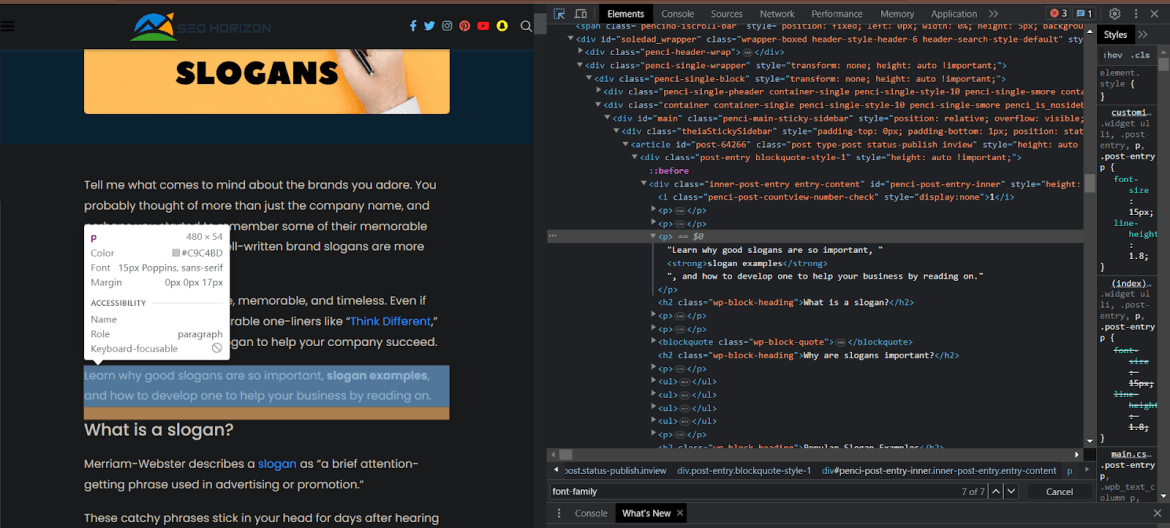Activate the inspect element picker tool
The height and width of the screenshot is (528, 1170).
[559, 14]
